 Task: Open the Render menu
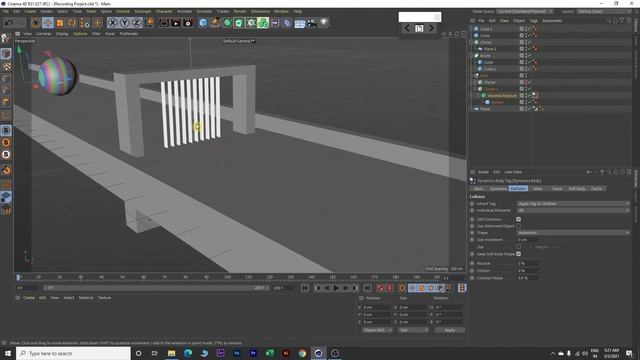[x=240, y=11]
